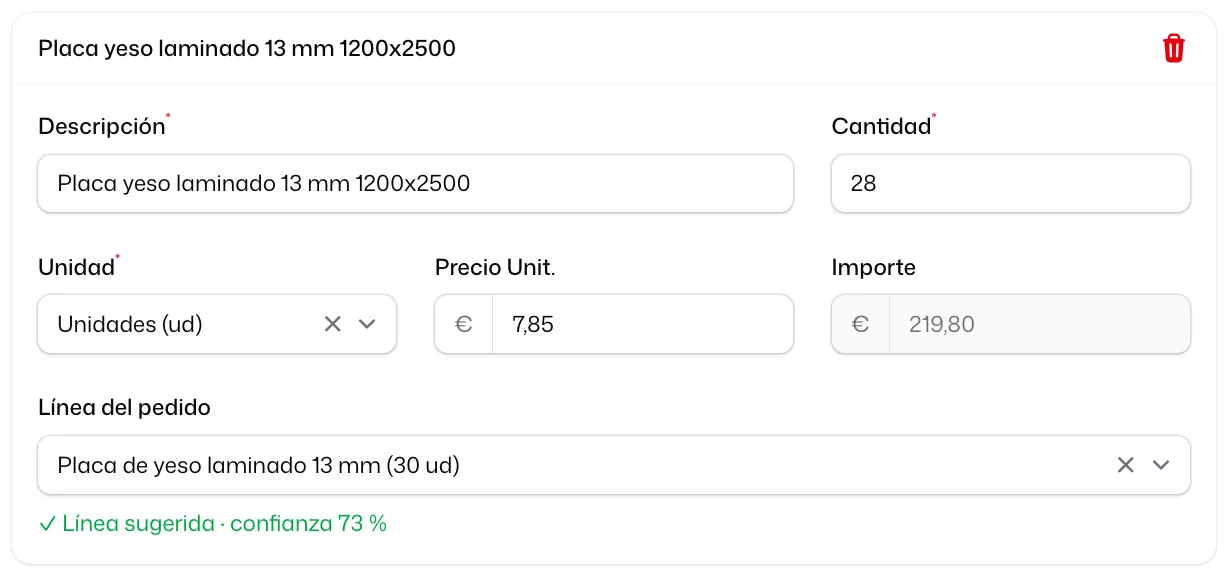Clear the Unidad selection with the X icon
This screenshot has width=1229, height=576.
tap(333, 324)
